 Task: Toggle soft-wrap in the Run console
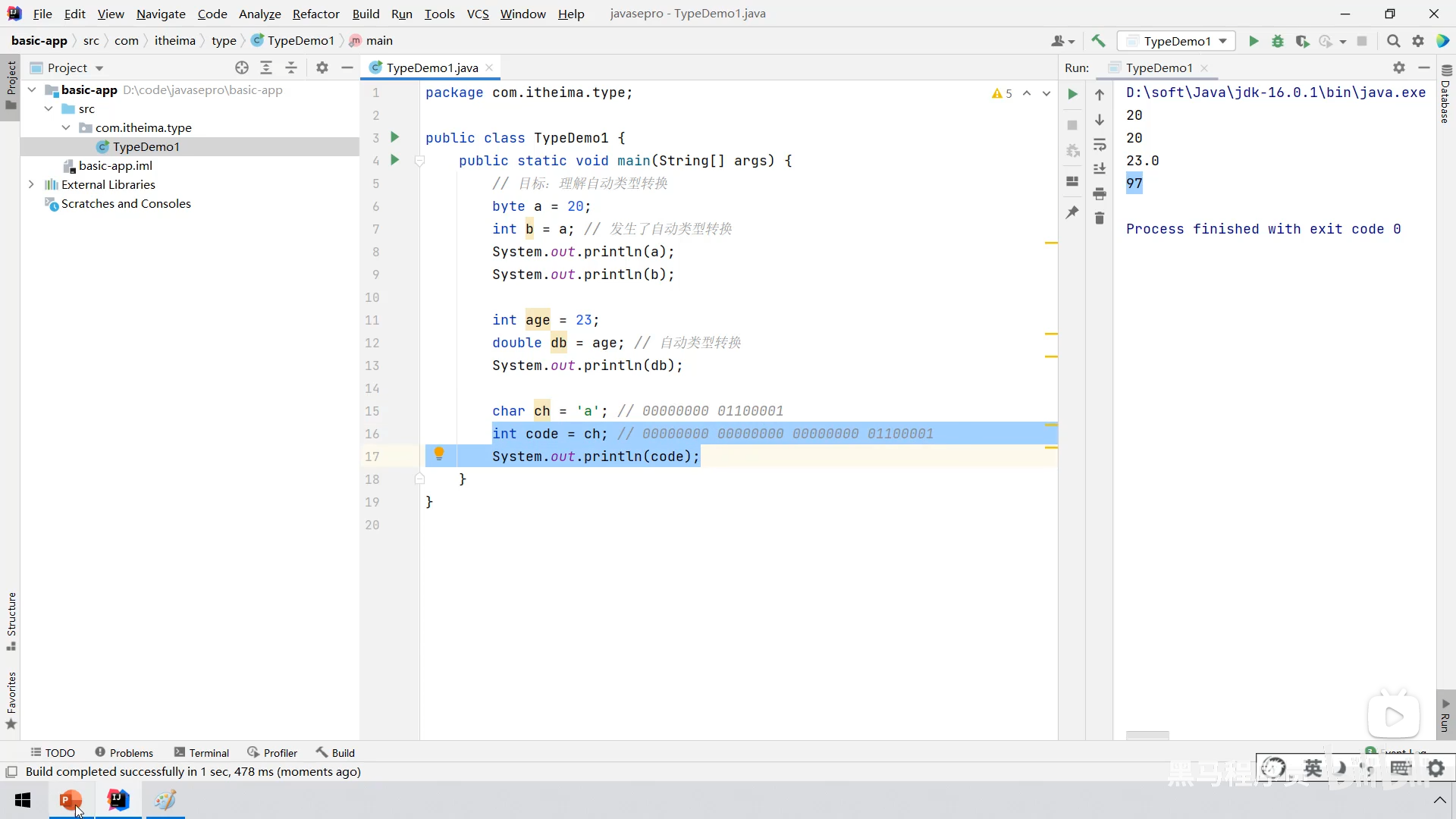(1100, 145)
